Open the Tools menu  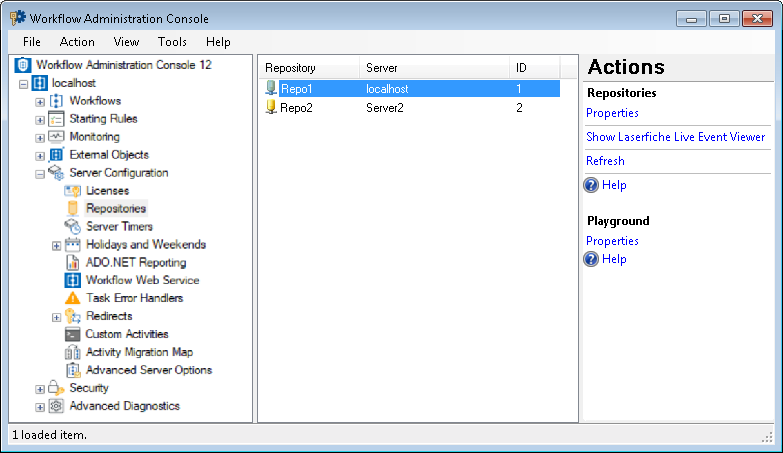(172, 42)
